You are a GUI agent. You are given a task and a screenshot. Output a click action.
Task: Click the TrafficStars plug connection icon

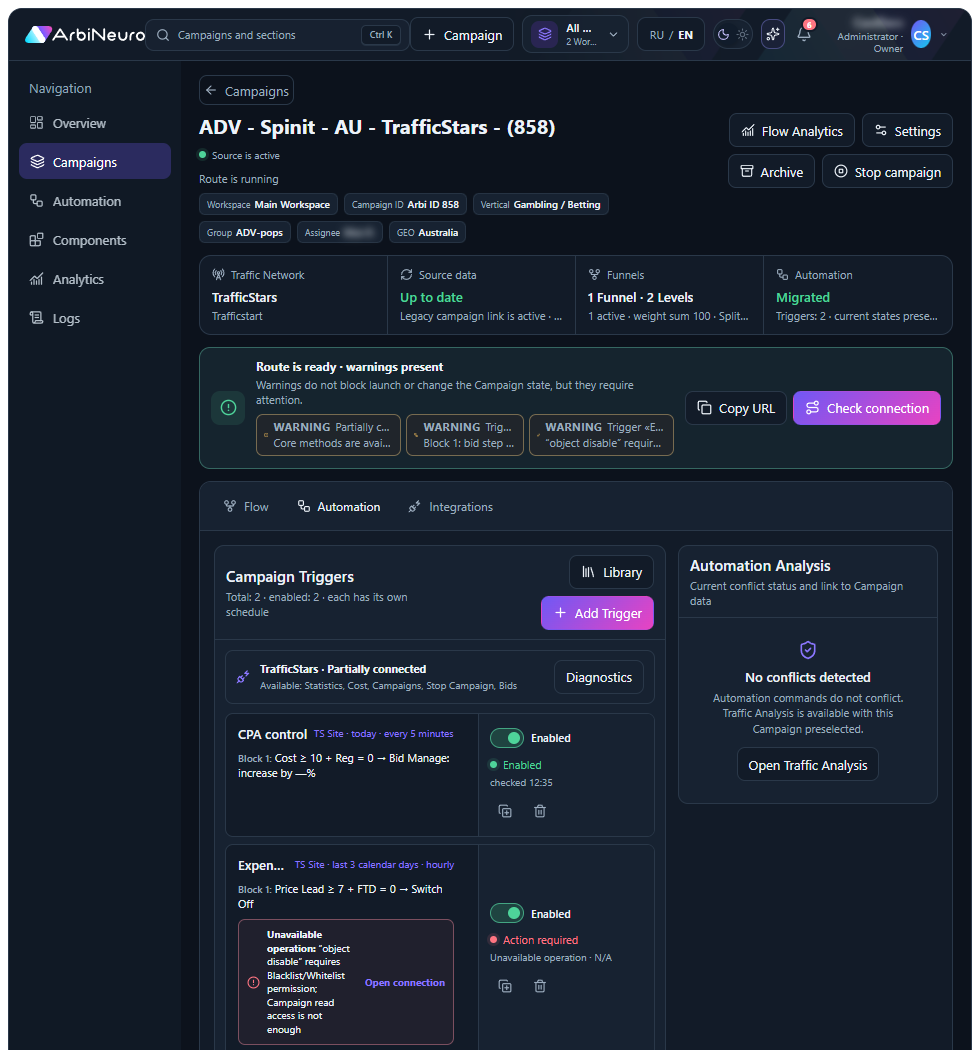pos(243,677)
